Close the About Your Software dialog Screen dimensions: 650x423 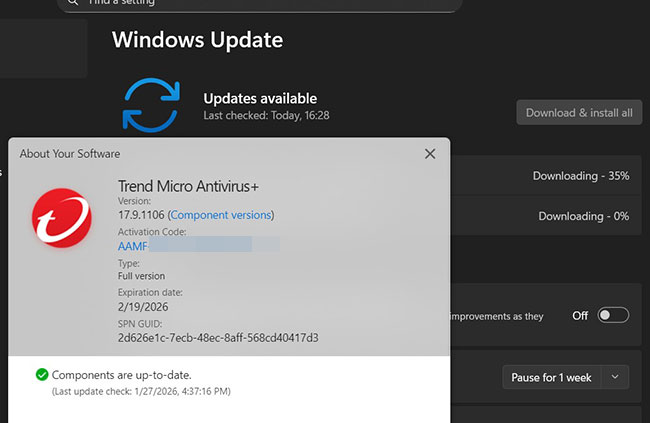point(430,154)
